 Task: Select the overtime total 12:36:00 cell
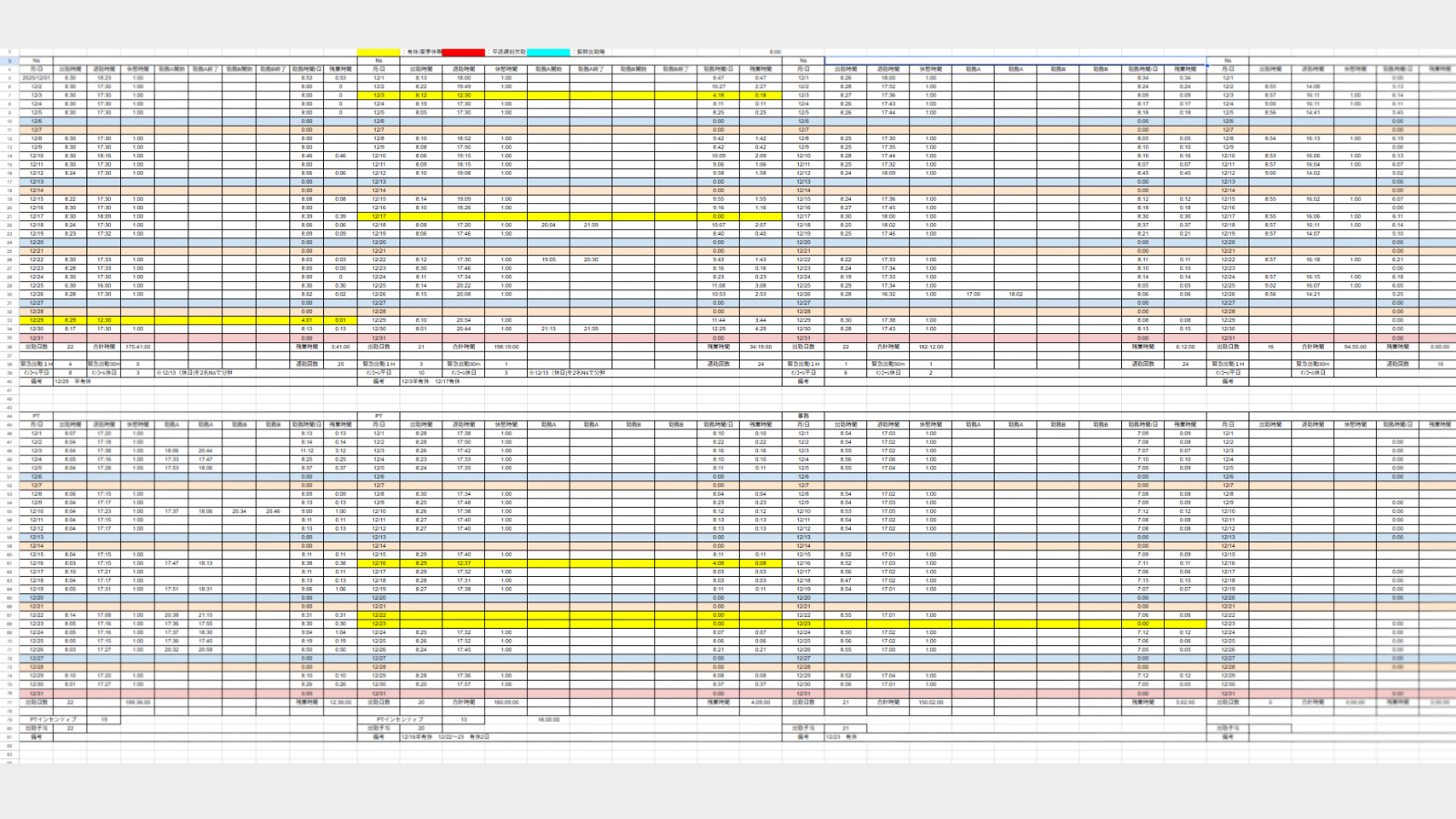340,703
